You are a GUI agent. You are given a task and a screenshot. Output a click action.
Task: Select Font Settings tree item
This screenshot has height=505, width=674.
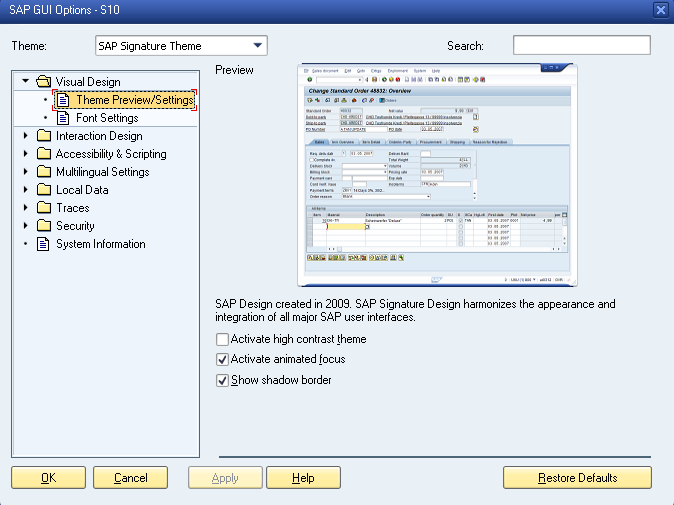107,118
